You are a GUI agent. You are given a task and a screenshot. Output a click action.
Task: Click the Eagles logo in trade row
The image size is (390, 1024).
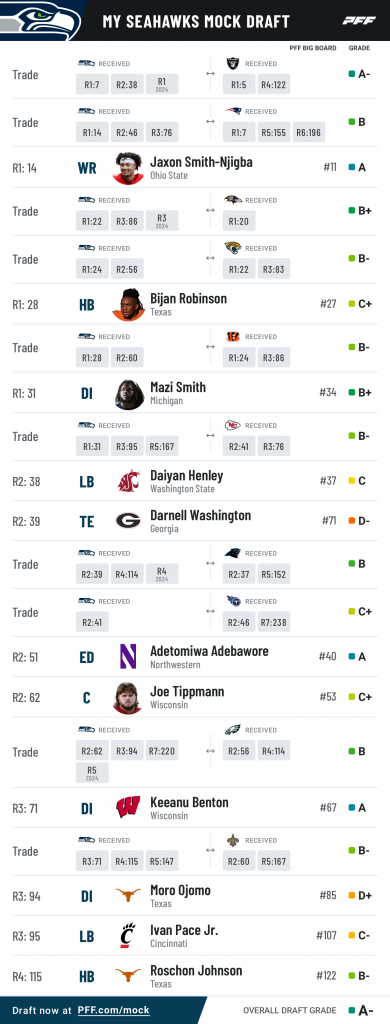(233, 729)
